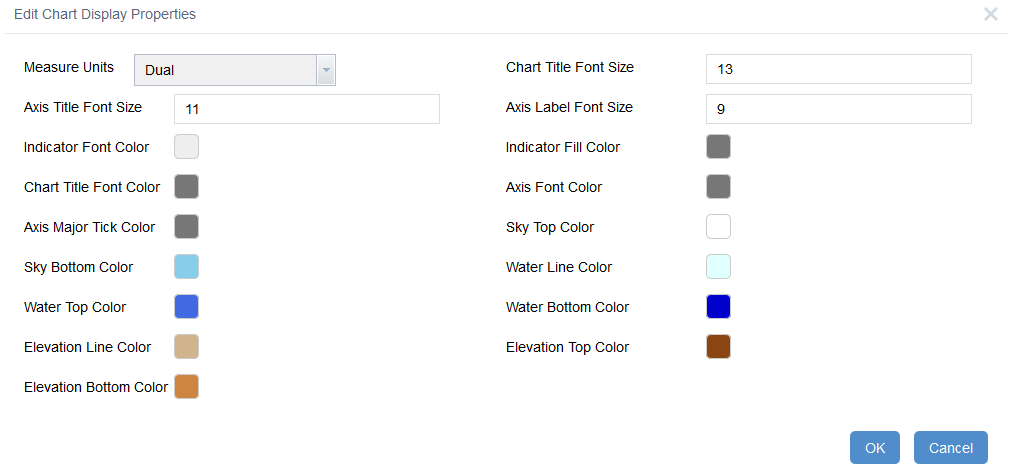Focus the Axis Label Font Size input

pos(838,109)
